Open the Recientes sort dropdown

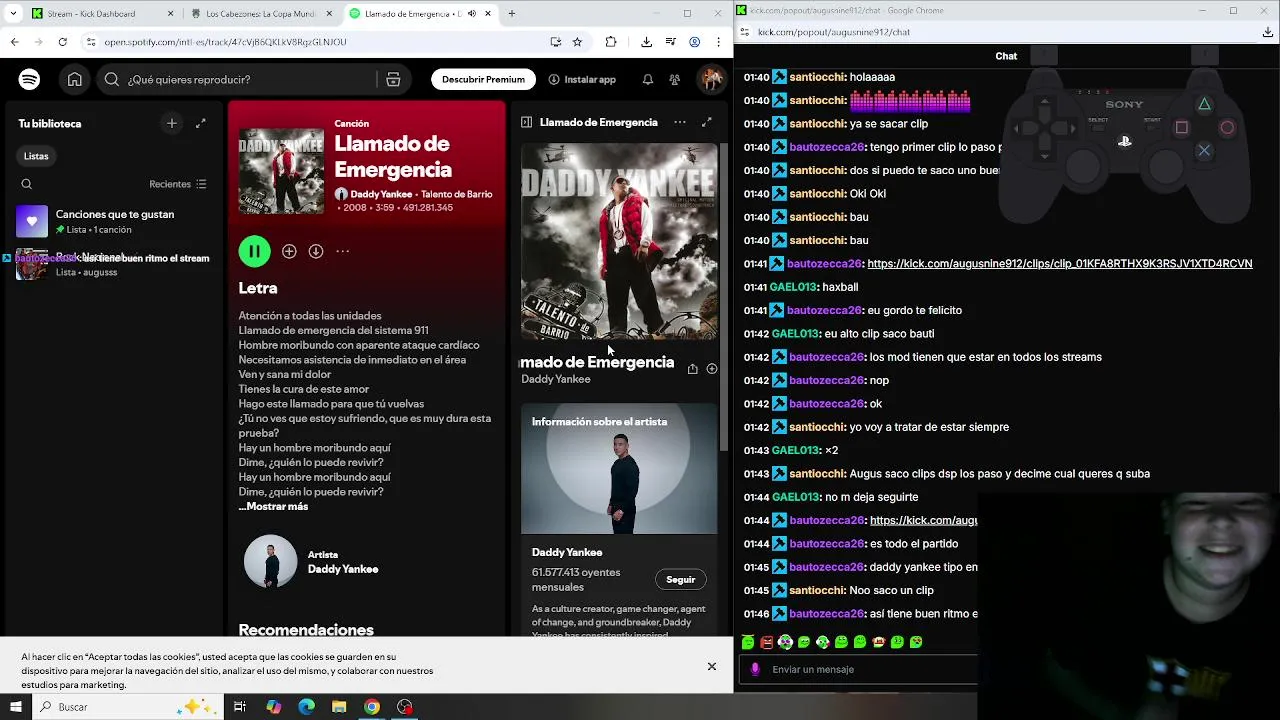tap(178, 184)
